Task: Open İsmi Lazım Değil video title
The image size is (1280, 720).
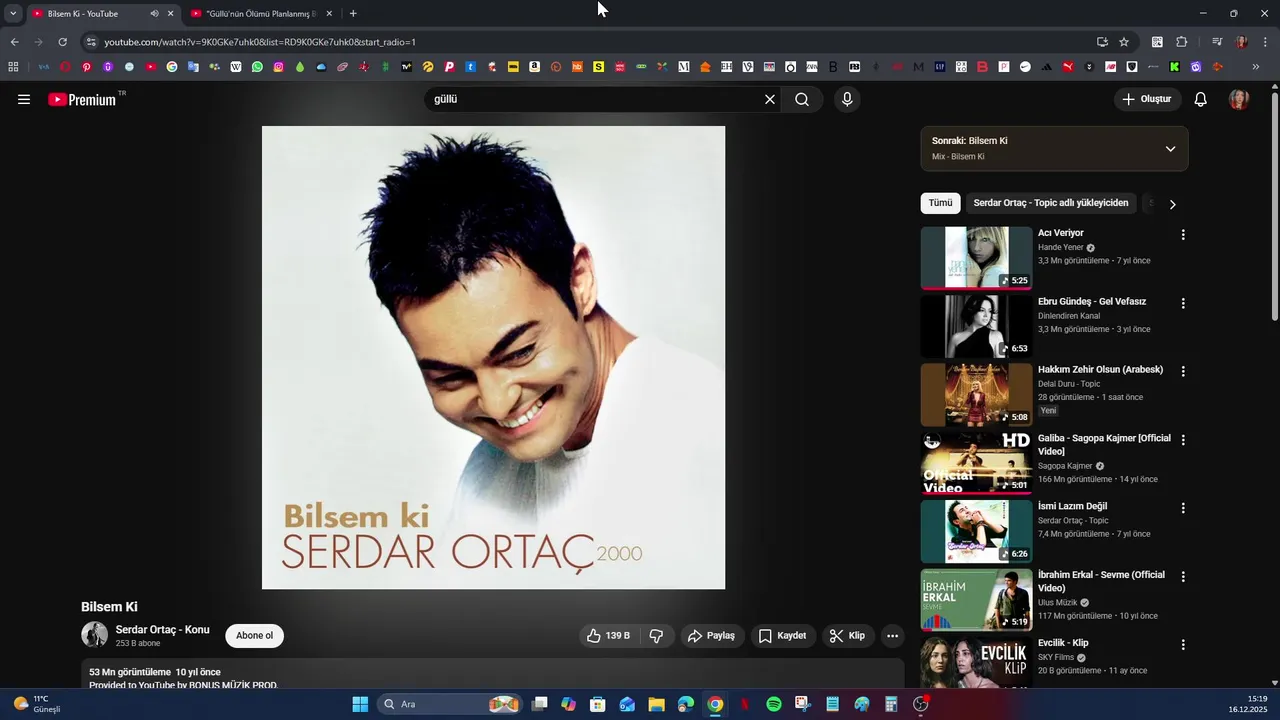Action: 1072,506
